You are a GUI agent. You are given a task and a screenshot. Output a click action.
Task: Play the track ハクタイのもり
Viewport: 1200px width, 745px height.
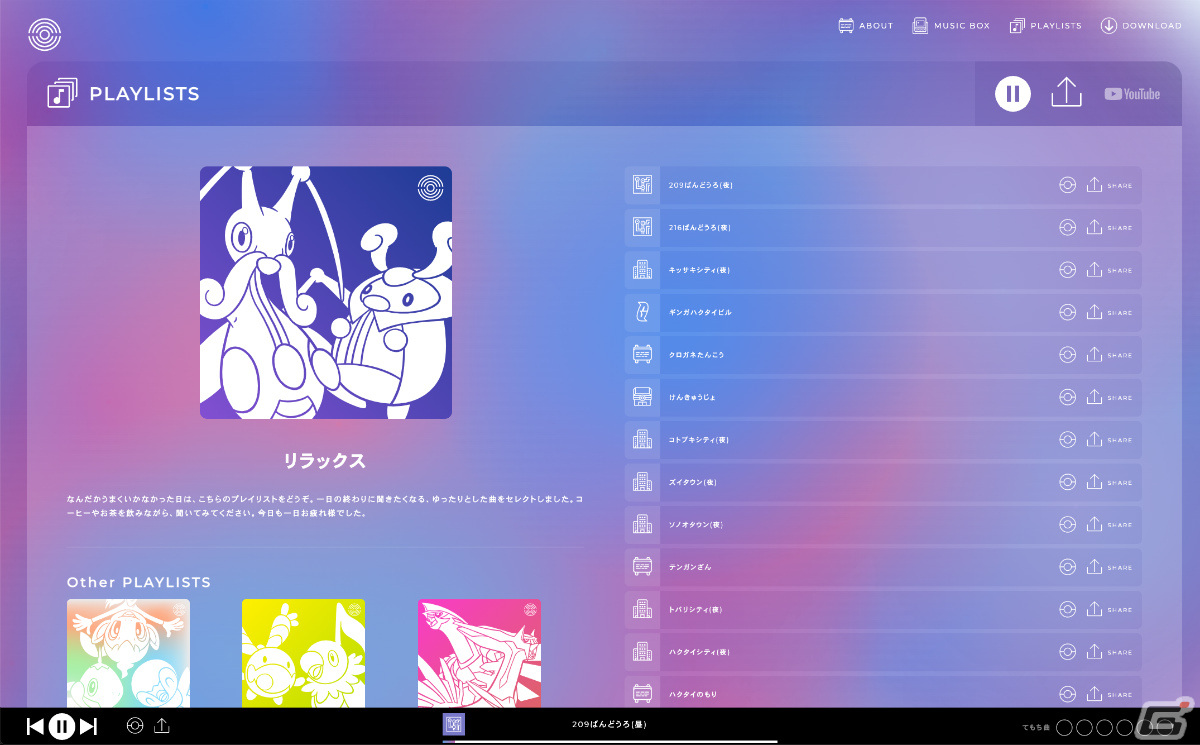pos(883,693)
